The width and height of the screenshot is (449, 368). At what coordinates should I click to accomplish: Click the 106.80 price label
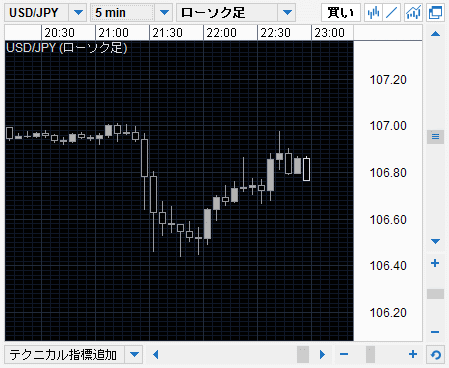coord(388,173)
